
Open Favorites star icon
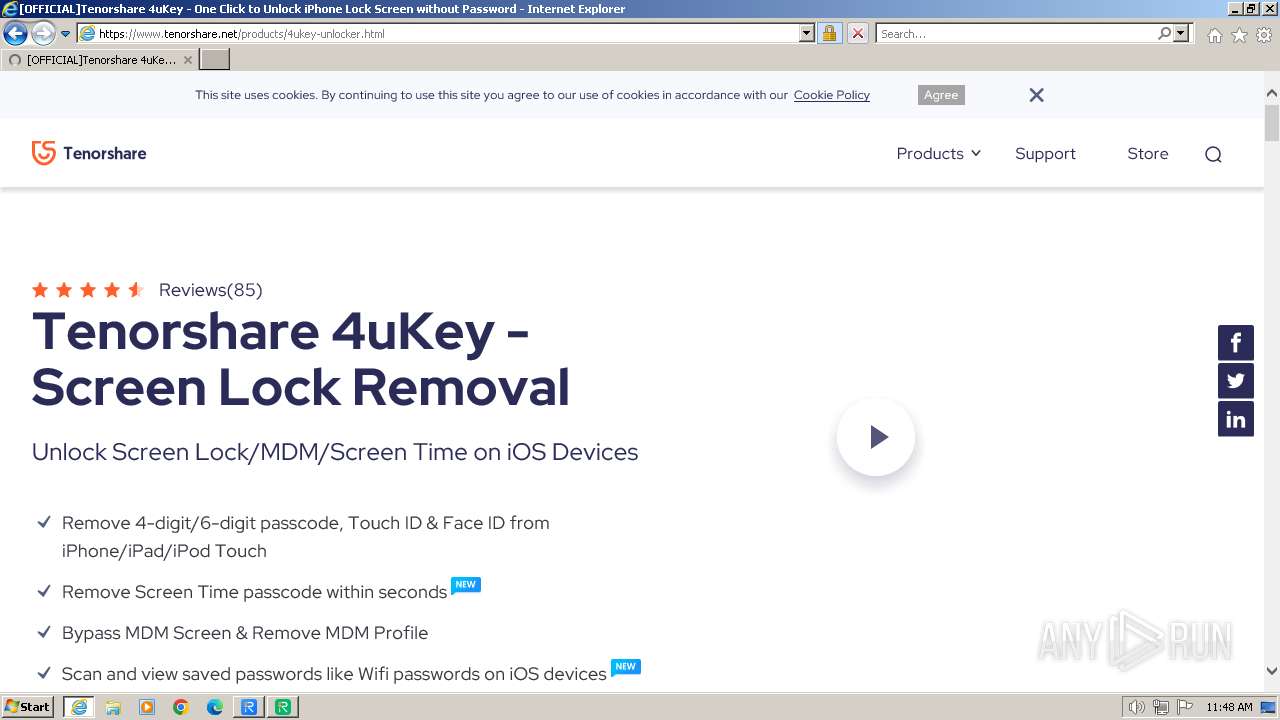click(1239, 35)
